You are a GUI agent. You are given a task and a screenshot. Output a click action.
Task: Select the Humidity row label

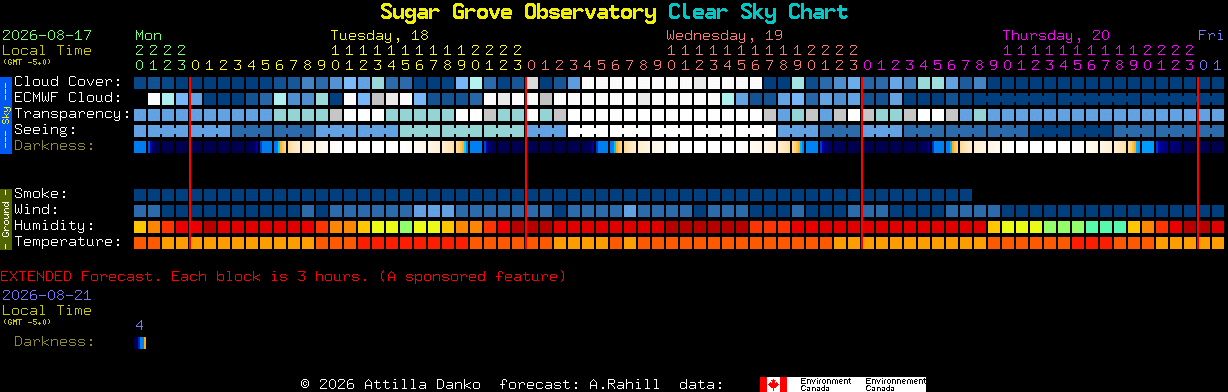tap(54, 225)
